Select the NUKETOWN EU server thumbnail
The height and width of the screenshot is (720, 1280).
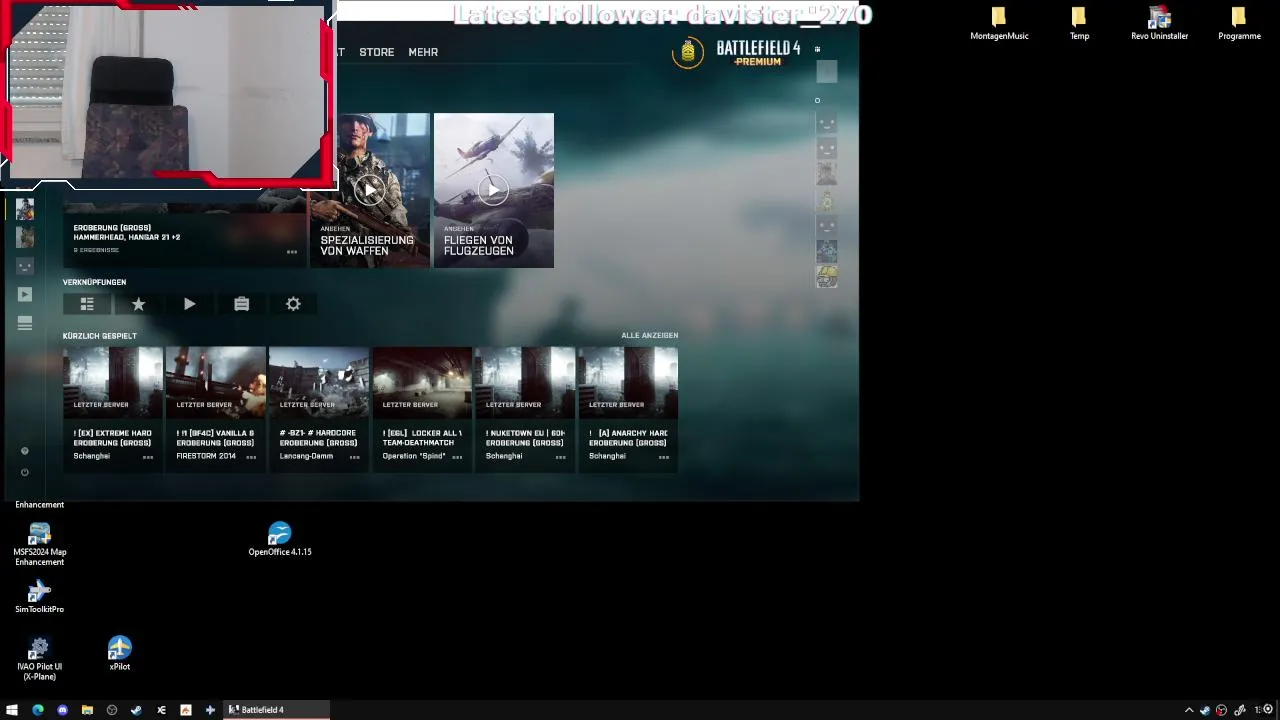pyautogui.click(x=524, y=382)
